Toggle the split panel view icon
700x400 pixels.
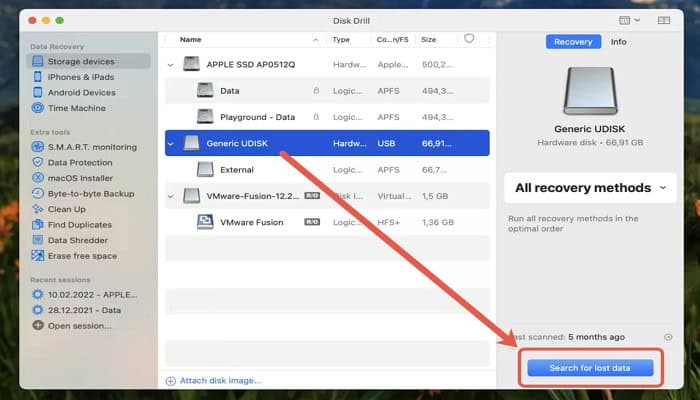click(664, 21)
